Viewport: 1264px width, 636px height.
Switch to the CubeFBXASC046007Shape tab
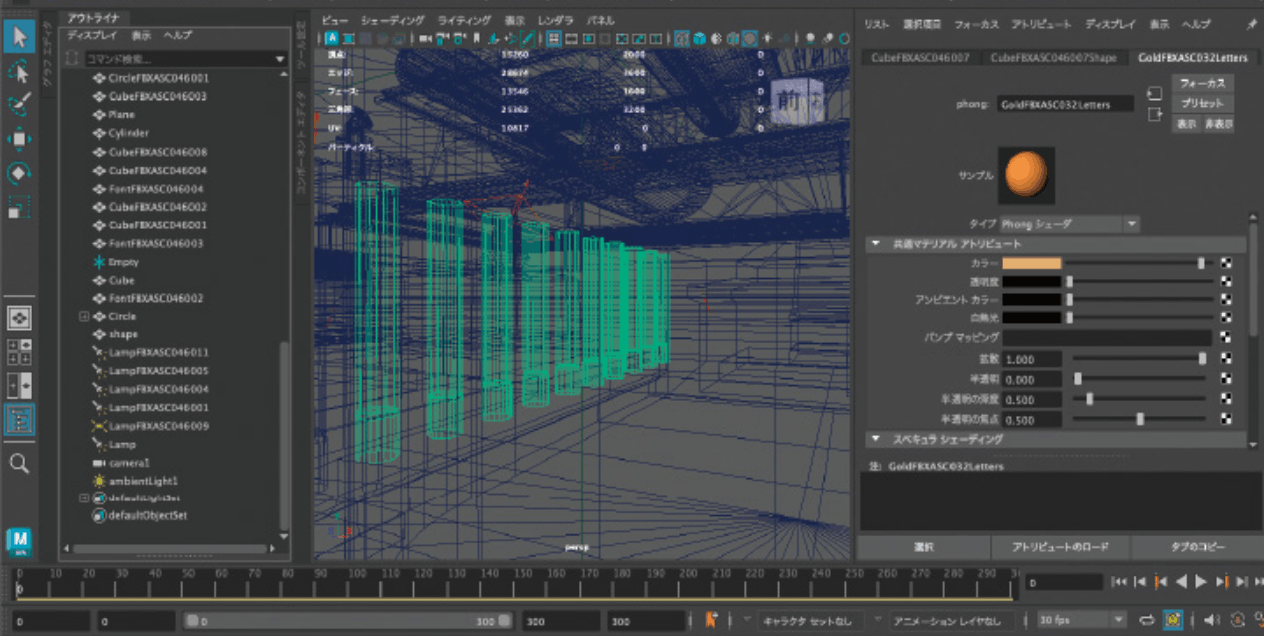pos(1053,58)
